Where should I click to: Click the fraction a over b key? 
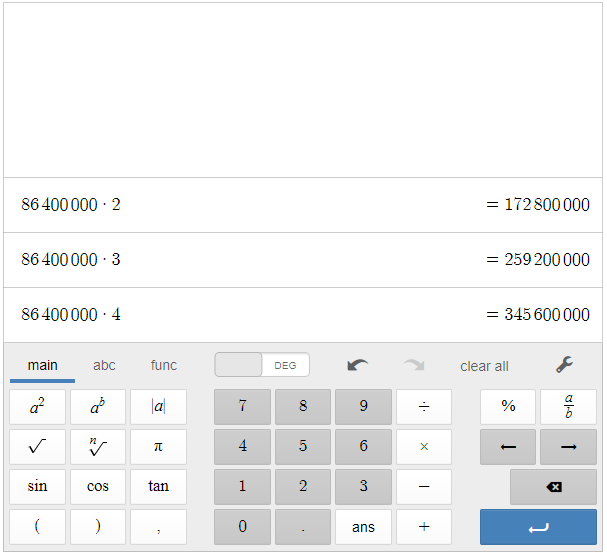tap(568, 407)
